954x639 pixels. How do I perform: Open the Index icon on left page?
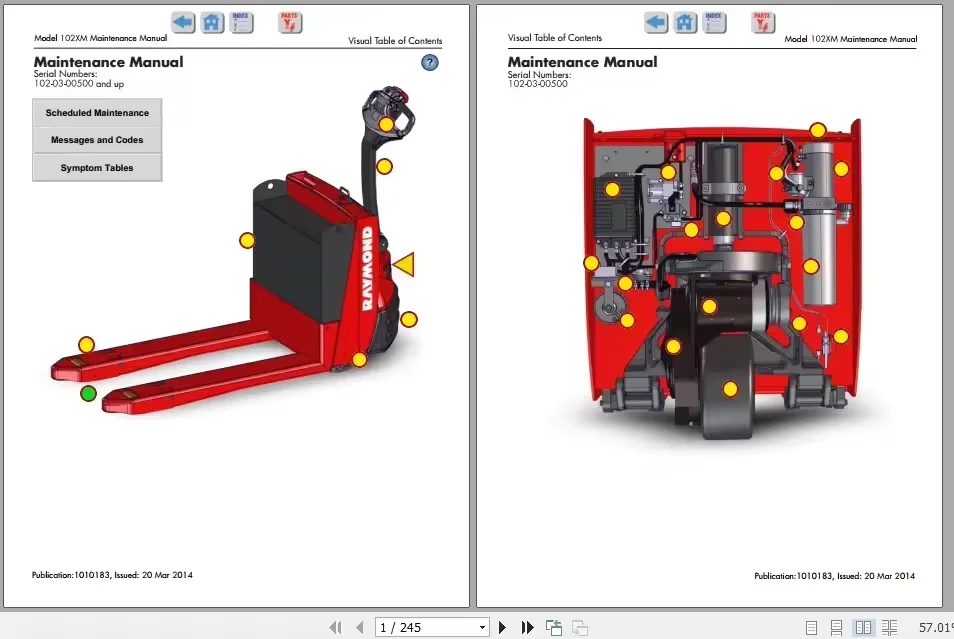[241, 22]
